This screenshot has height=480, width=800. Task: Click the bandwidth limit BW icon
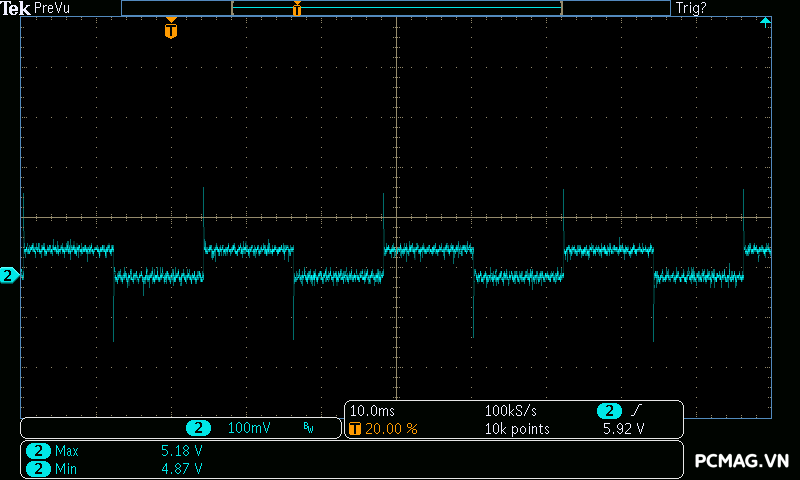tap(308, 429)
